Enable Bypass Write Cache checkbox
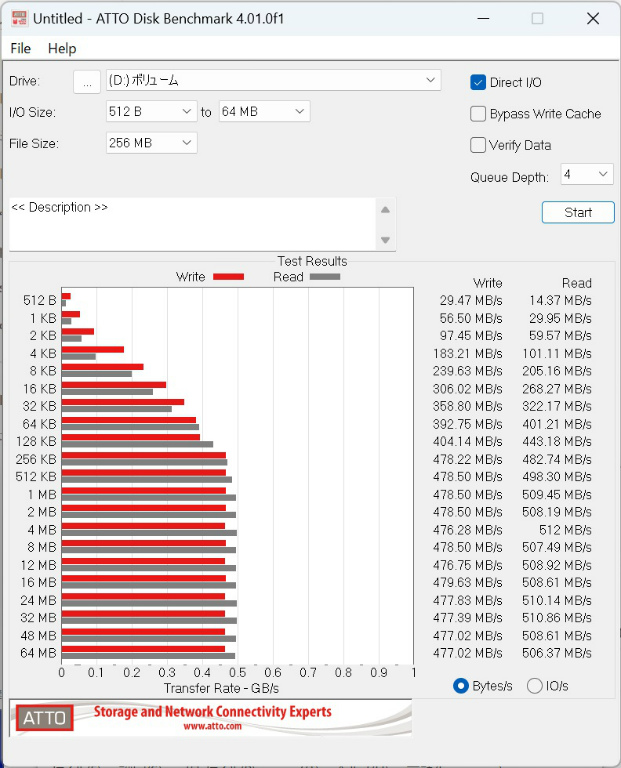 coord(478,114)
